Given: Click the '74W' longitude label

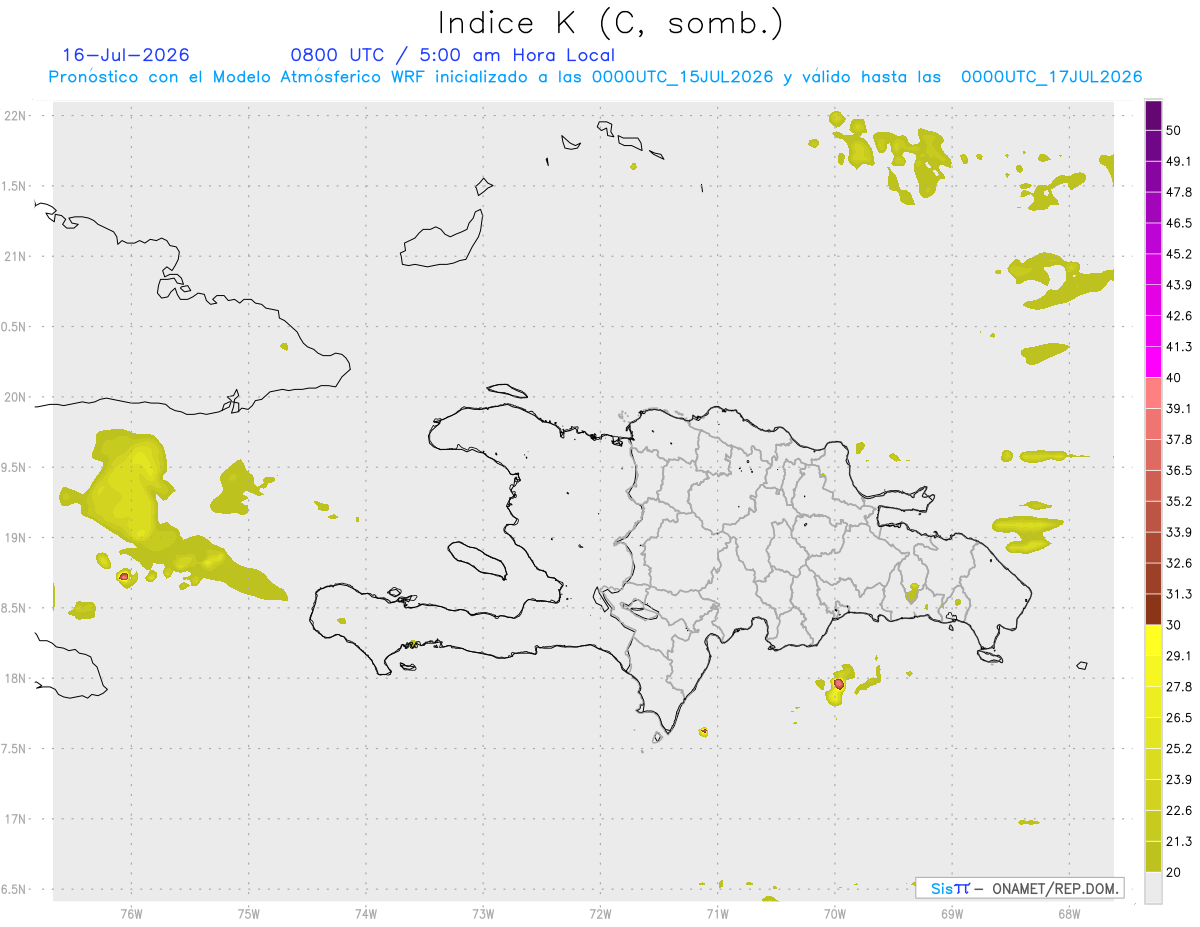Looking at the screenshot, I should (365, 913).
